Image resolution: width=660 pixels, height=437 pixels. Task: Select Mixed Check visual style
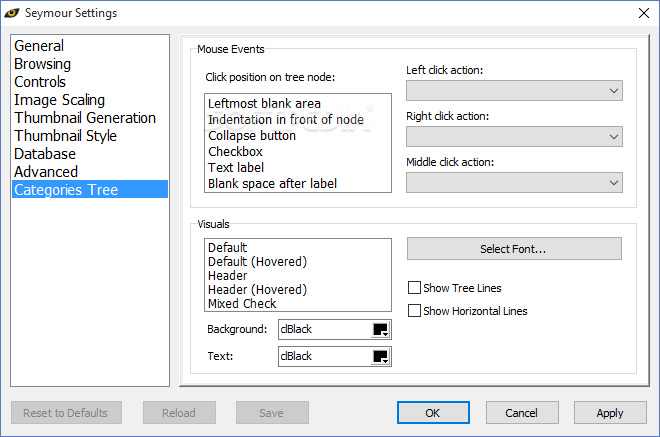click(x=298, y=304)
